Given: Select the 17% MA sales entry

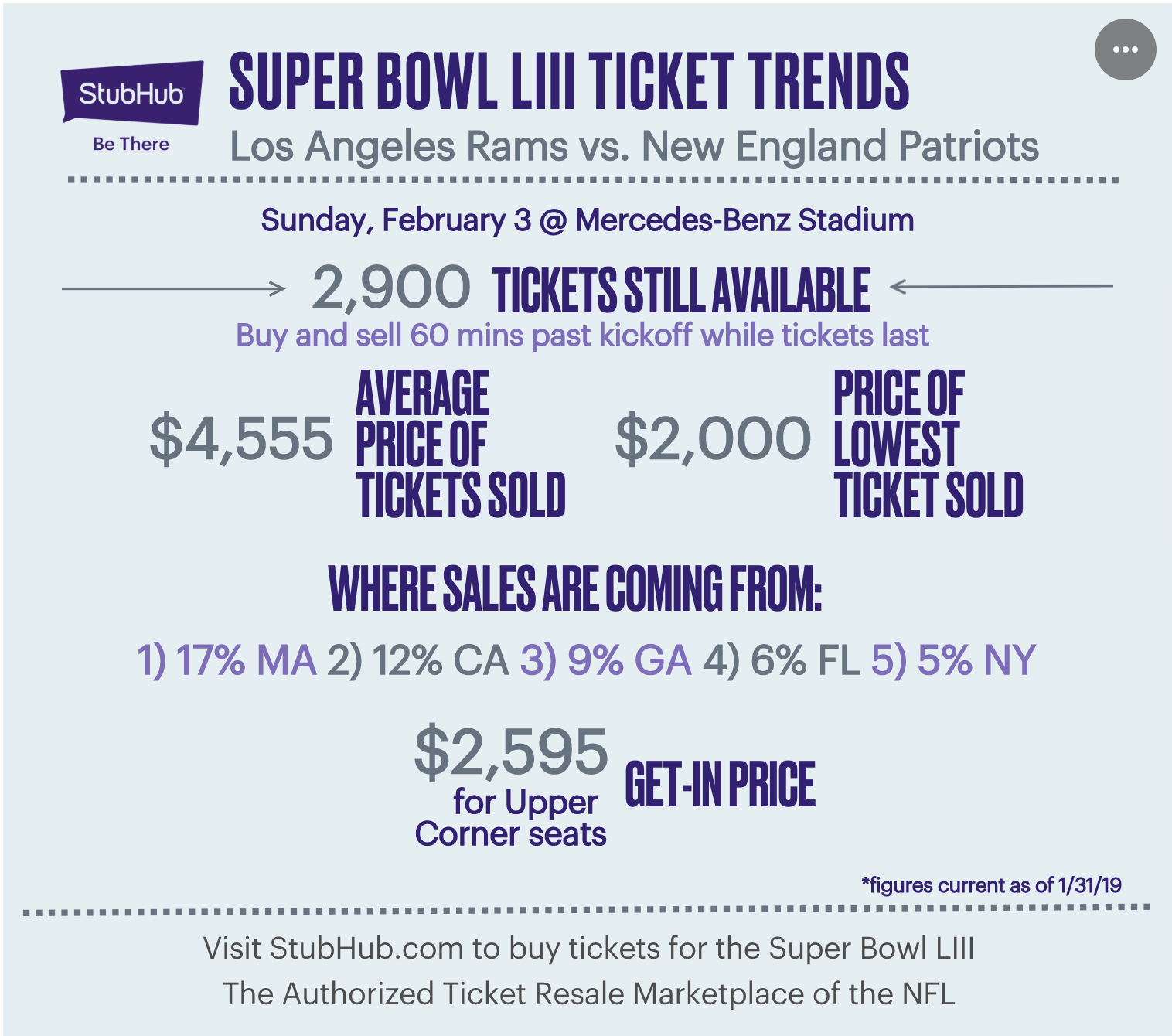Looking at the screenshot, I should (227, 660).
